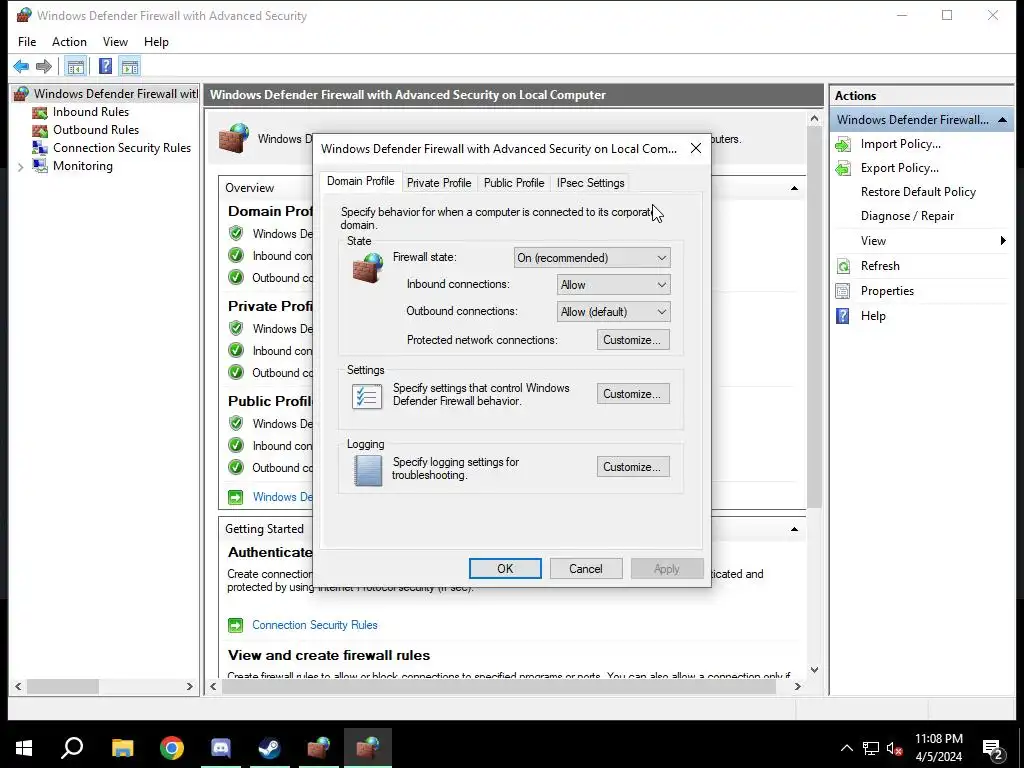Cancel the properties dialog

[x=586, y=569]
